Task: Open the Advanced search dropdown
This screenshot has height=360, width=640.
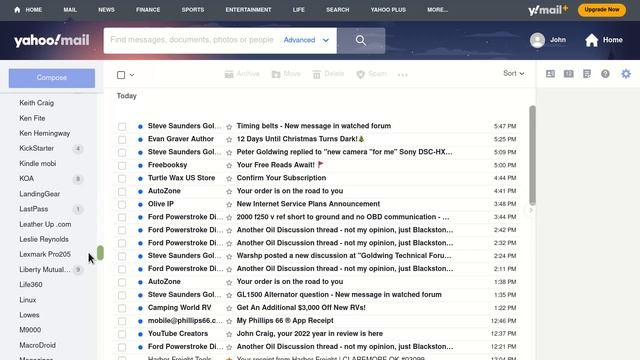Action: [306, 40]
